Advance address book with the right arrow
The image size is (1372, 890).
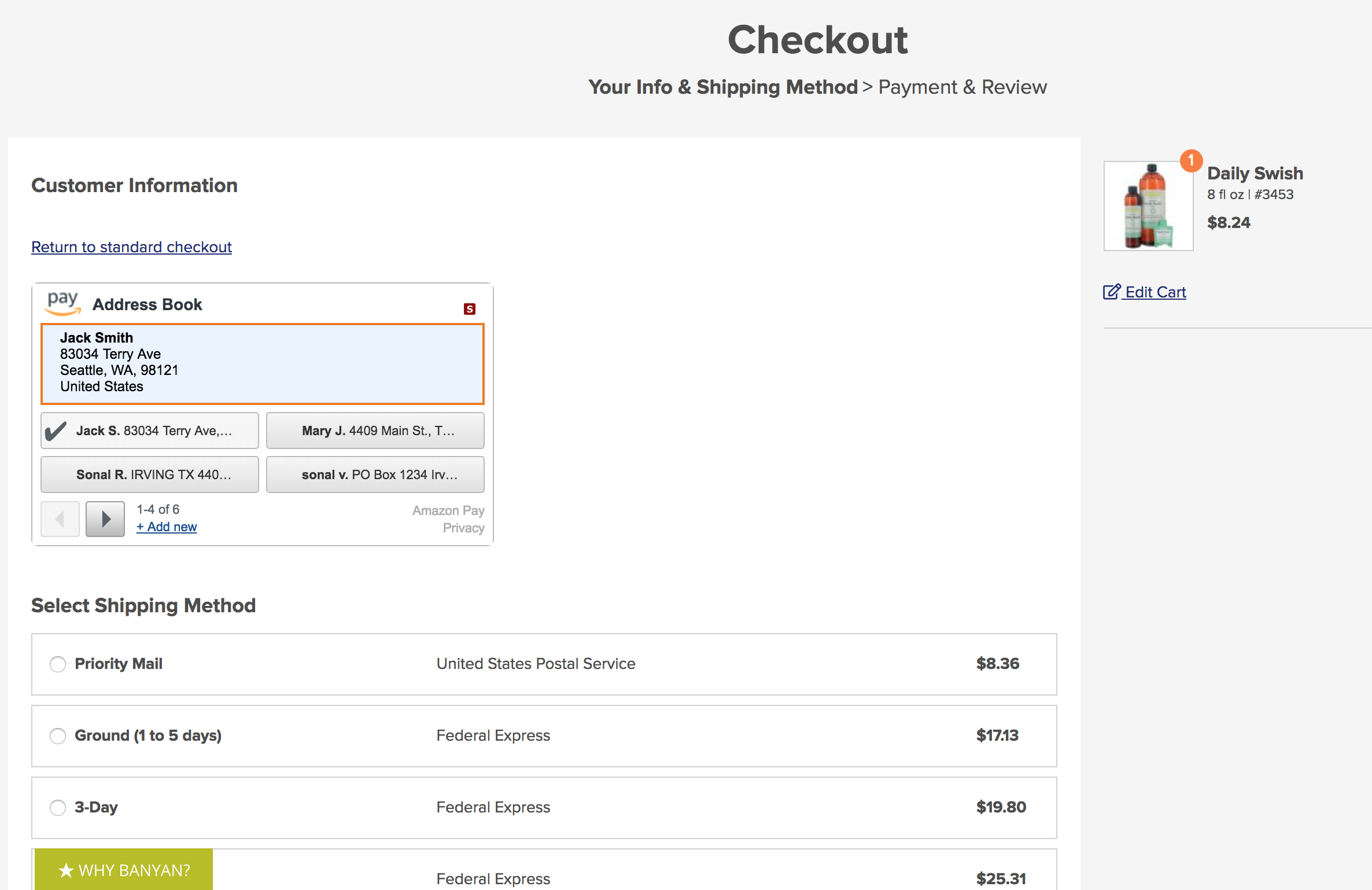[x=105, y=518]
